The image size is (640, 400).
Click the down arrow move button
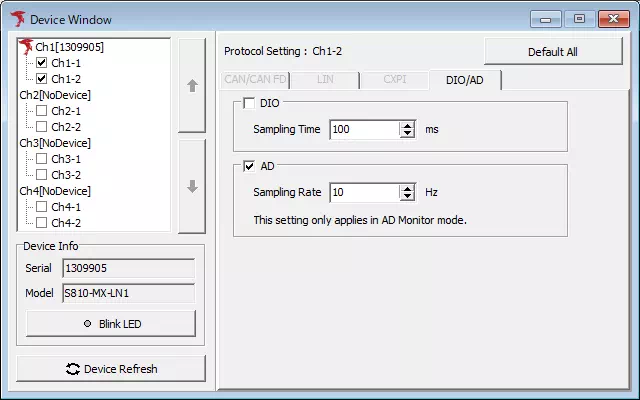[193, 186]
